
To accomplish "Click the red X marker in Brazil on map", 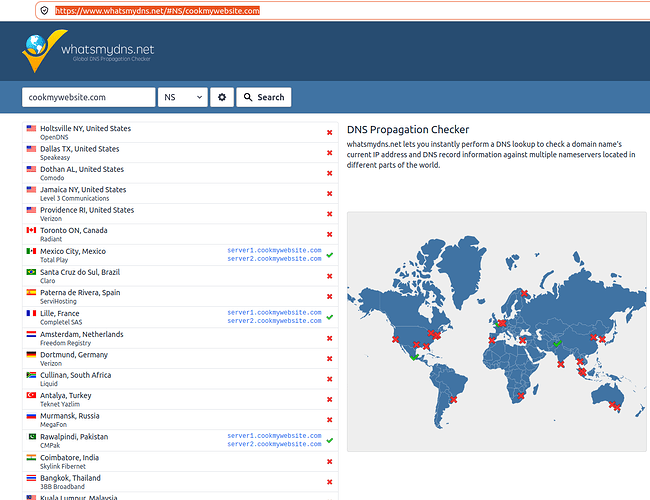I will (454, 399).
